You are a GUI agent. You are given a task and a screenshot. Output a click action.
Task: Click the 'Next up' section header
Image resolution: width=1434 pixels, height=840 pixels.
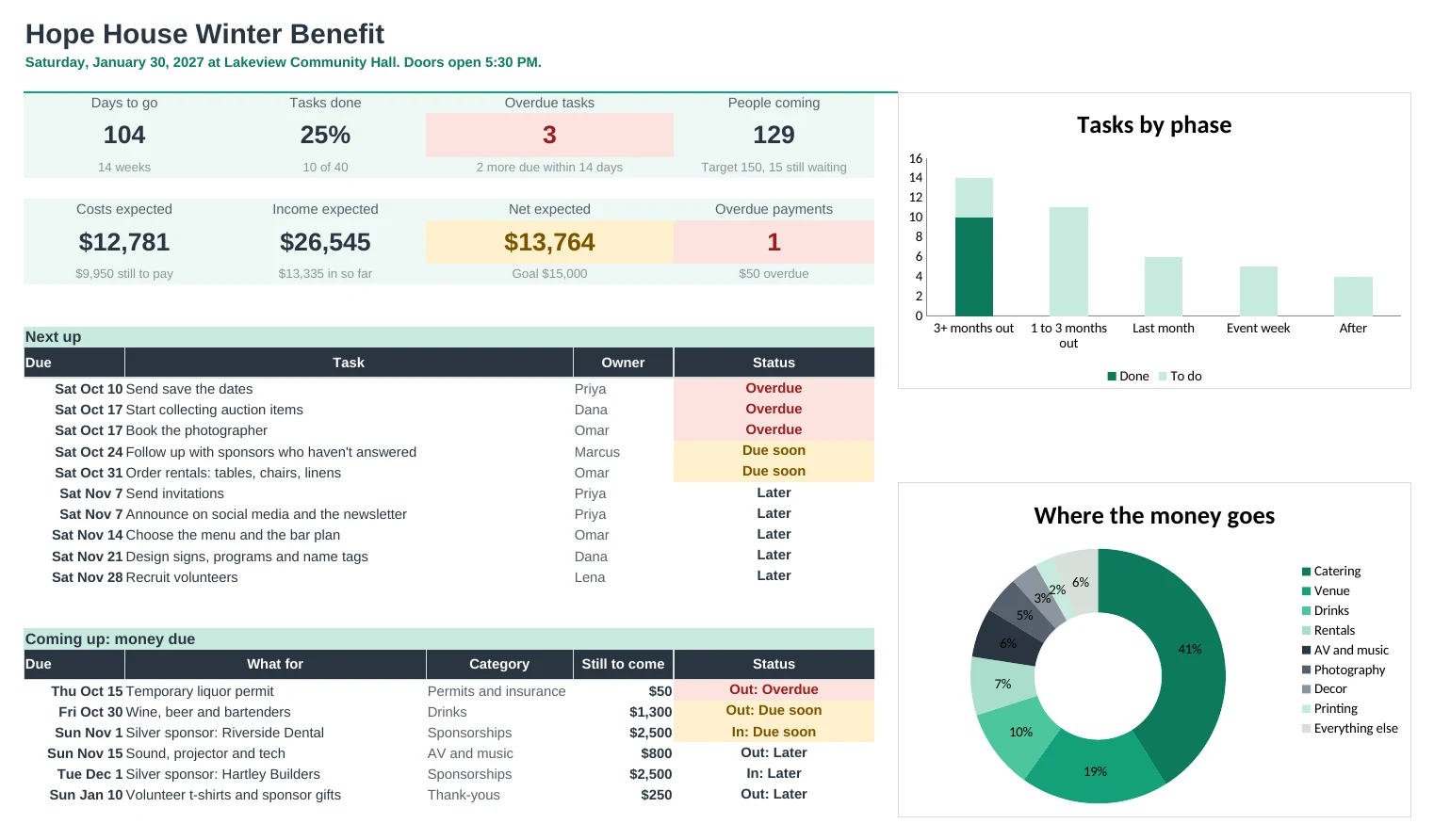click(x=448, y=337)
